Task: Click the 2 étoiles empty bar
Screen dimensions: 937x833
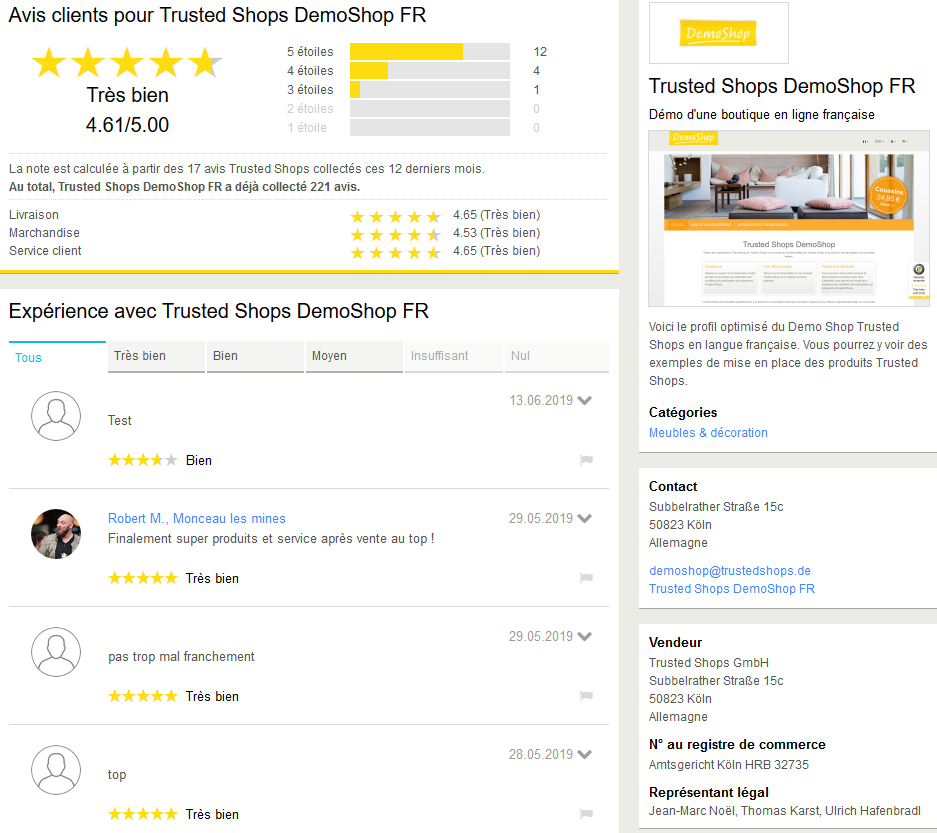Action: click(x=430, y=108)
